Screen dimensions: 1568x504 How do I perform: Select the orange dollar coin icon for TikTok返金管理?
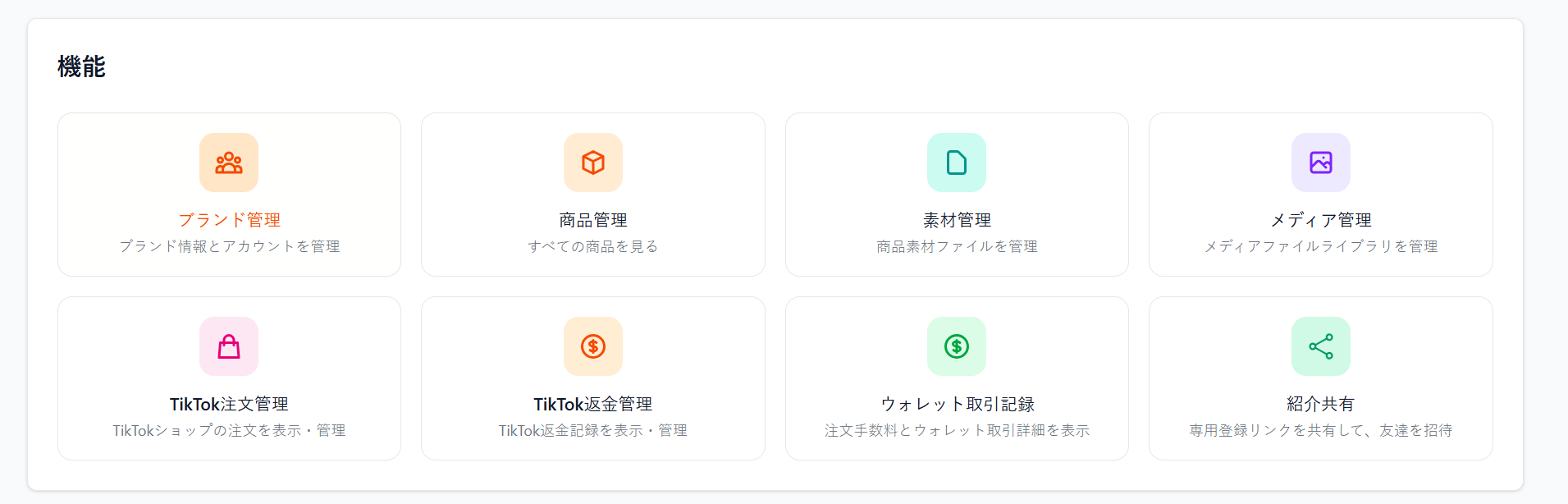592,346
